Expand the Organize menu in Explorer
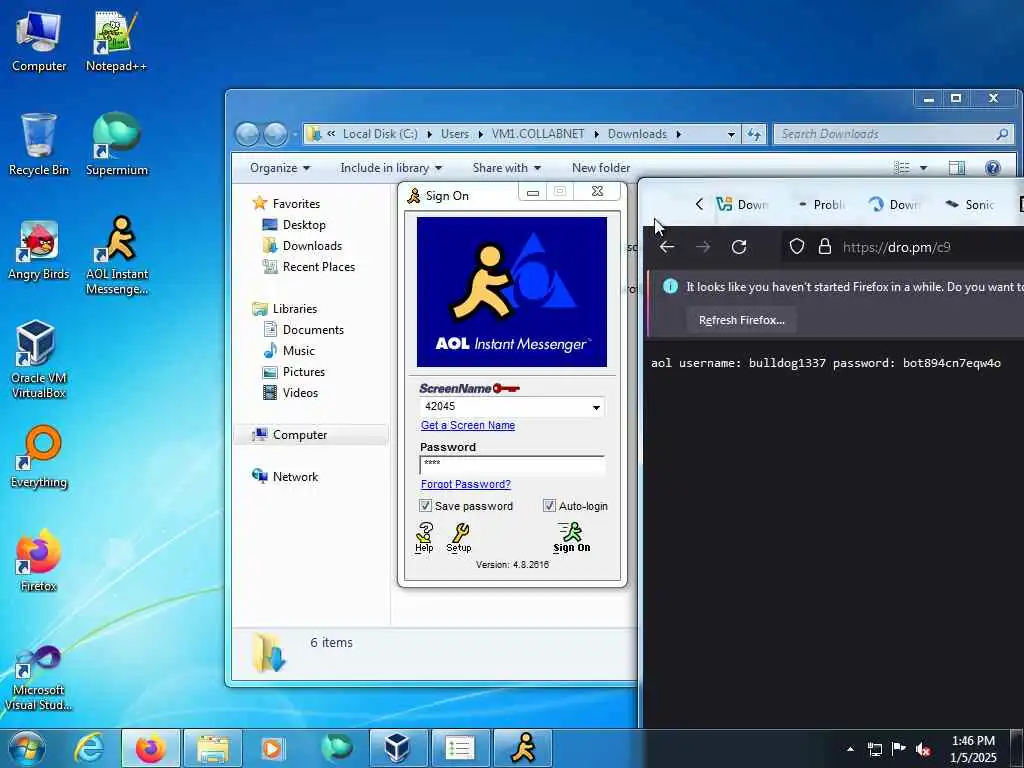This screenshot has height=768, width=1024. point(280,168)
